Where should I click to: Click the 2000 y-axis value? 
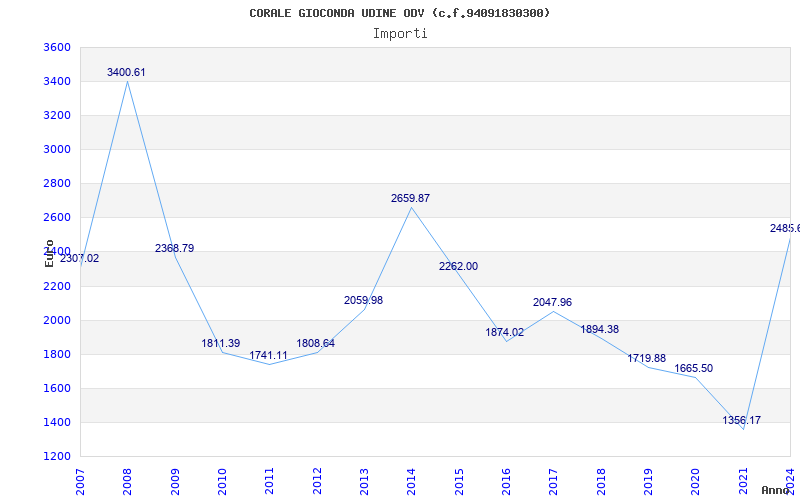[x=57, y=320]
